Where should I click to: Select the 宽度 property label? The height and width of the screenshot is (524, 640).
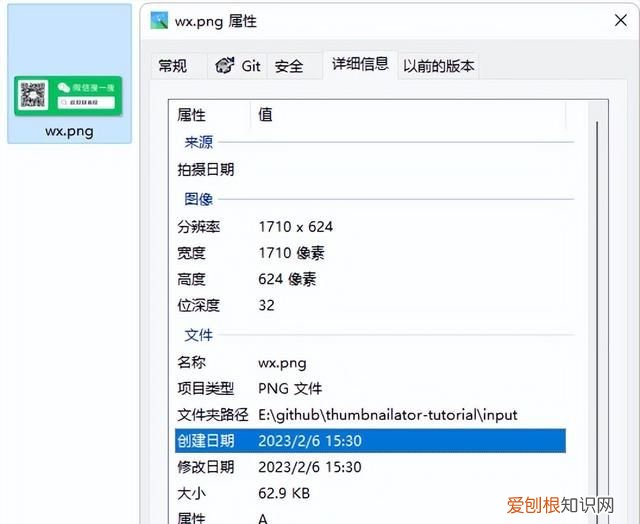(191, 253)
